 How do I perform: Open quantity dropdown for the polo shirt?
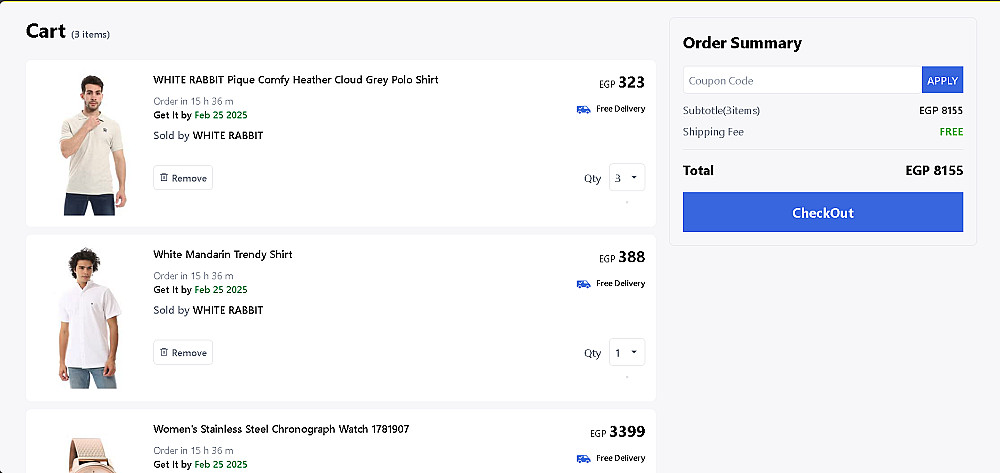point(627,178)
